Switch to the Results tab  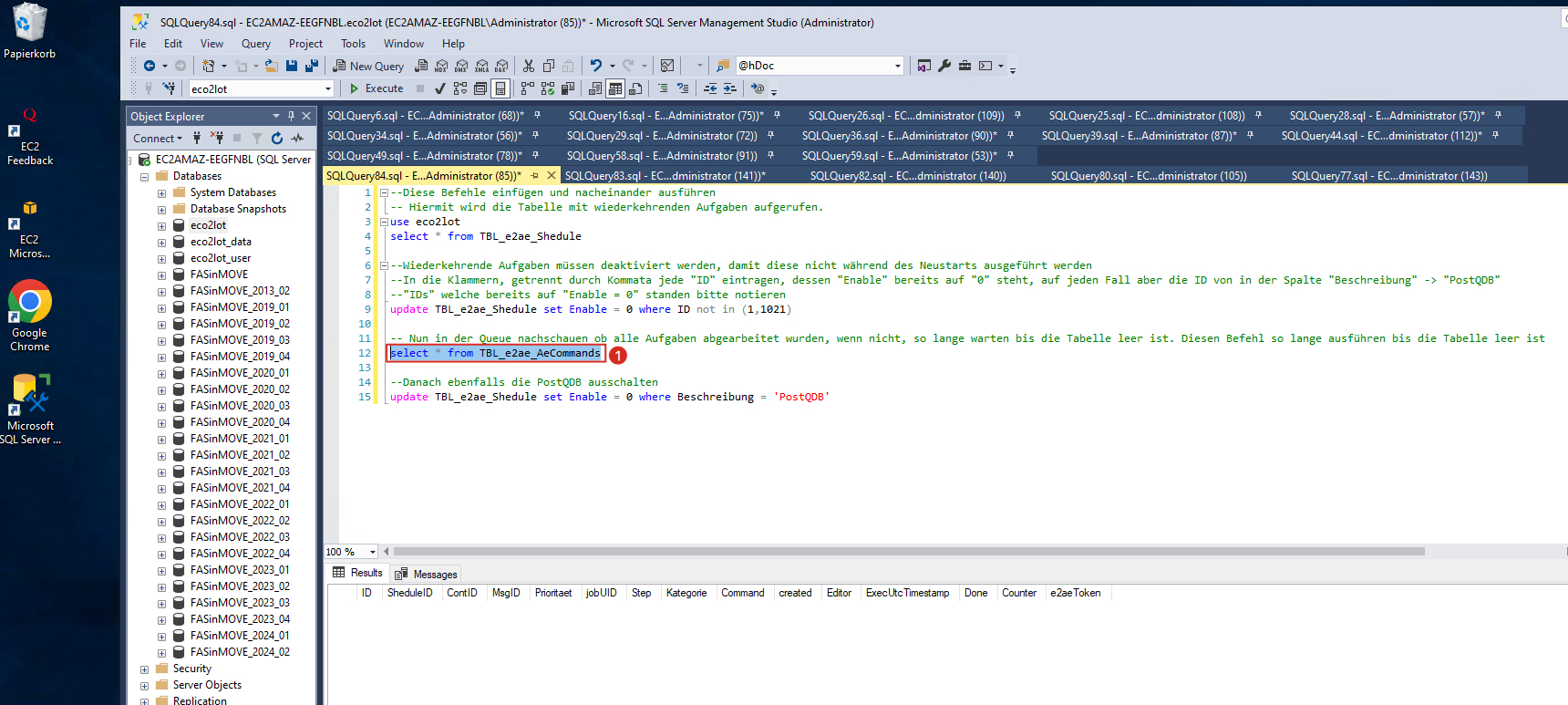coord(358,573)
